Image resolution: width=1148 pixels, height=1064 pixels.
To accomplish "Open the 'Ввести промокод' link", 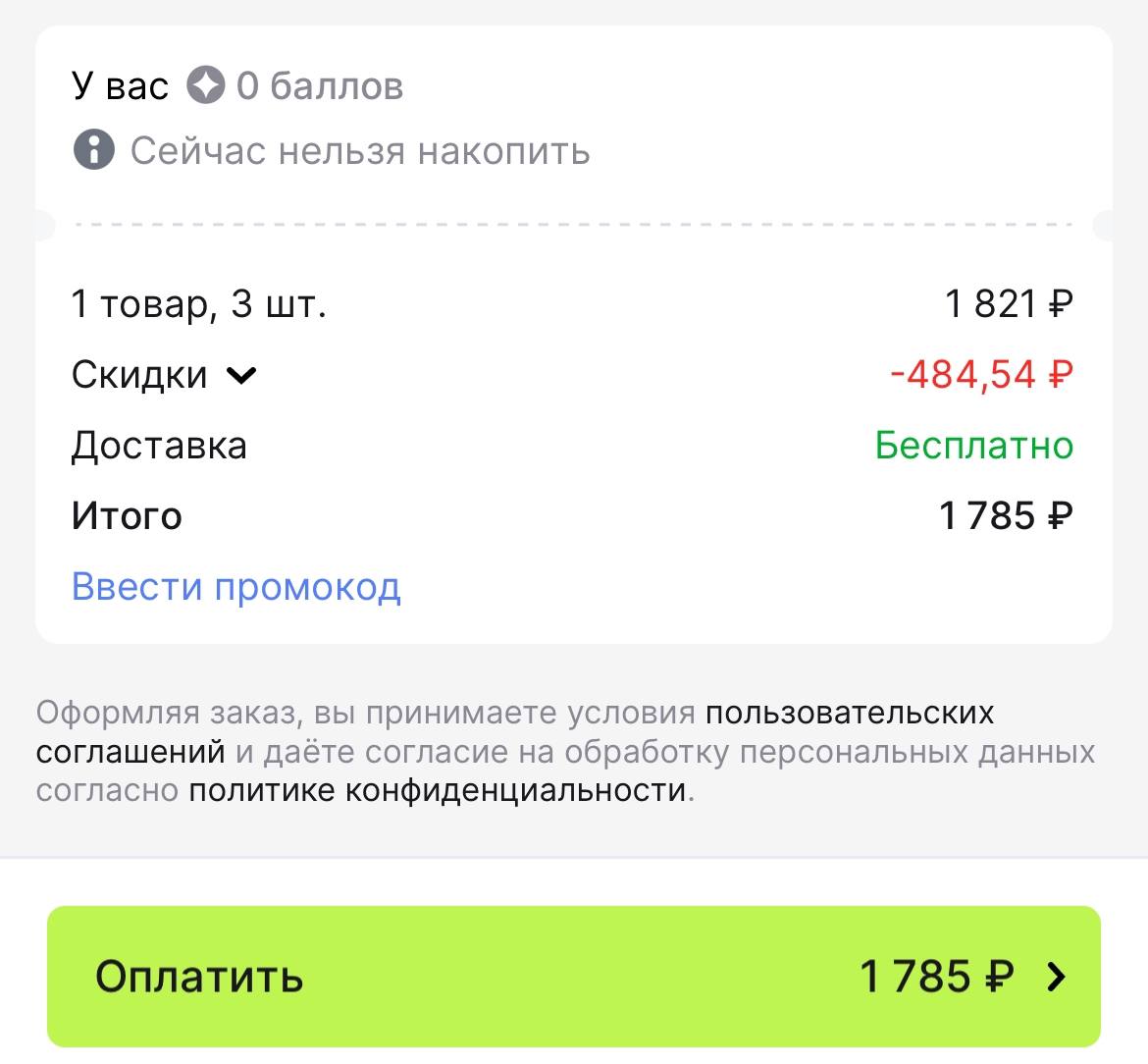I will 236,587.
